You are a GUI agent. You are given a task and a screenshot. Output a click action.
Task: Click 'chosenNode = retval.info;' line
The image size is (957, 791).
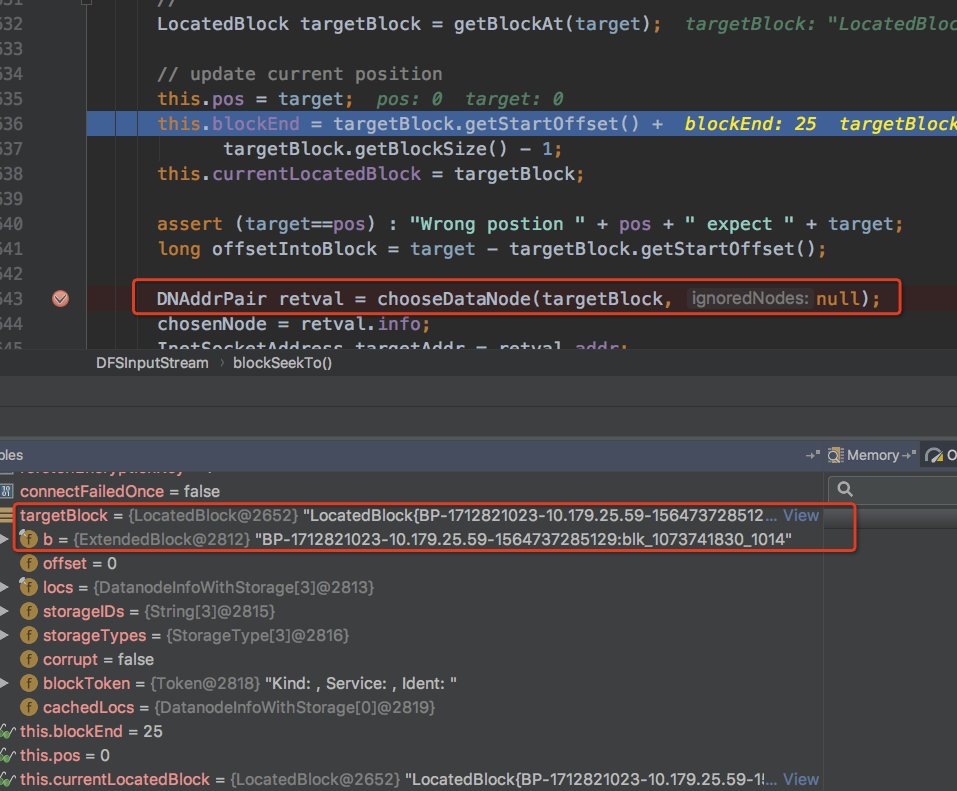click(294, 323)
